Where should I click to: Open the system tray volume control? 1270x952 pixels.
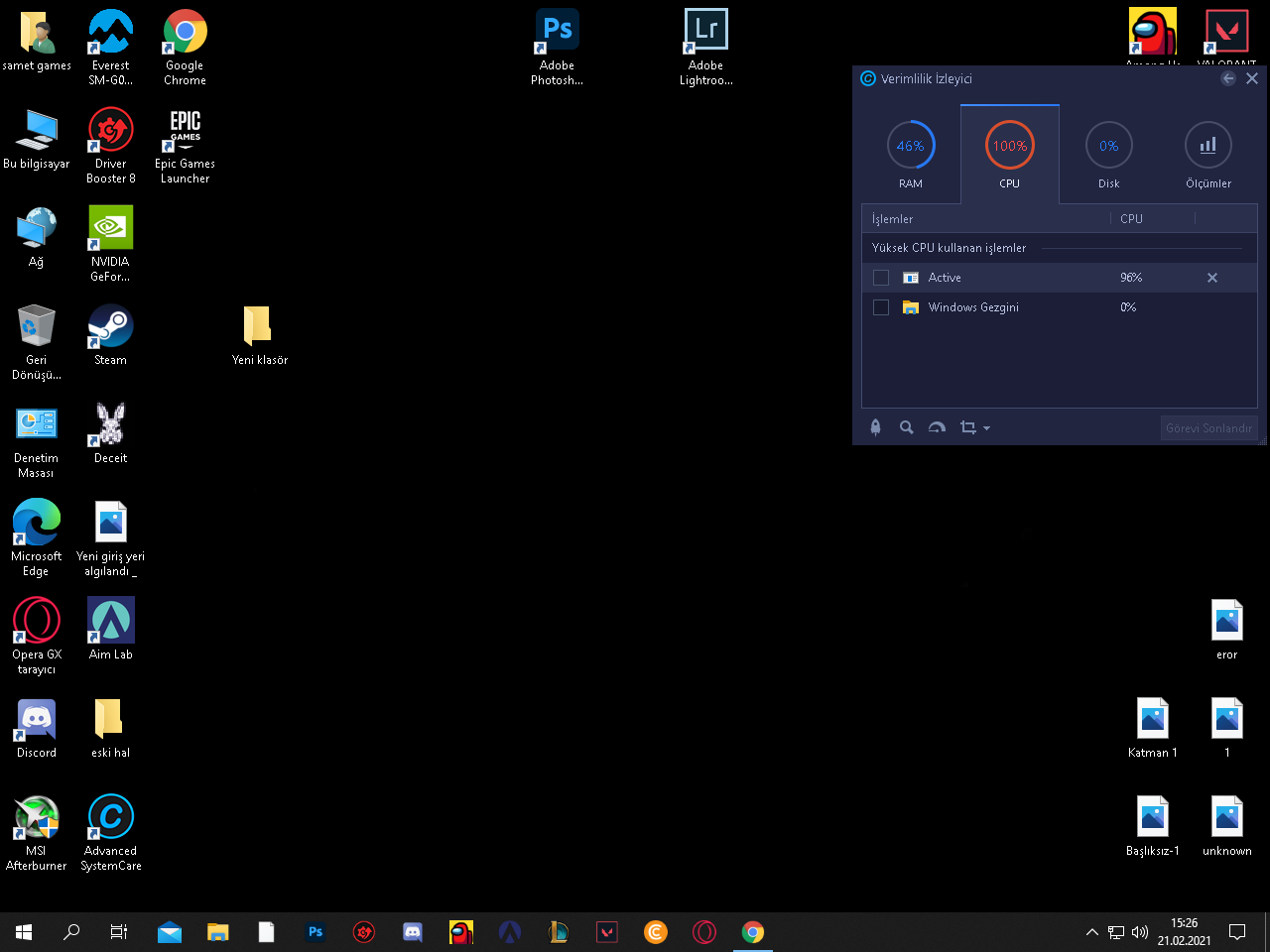coord(1140,932)
